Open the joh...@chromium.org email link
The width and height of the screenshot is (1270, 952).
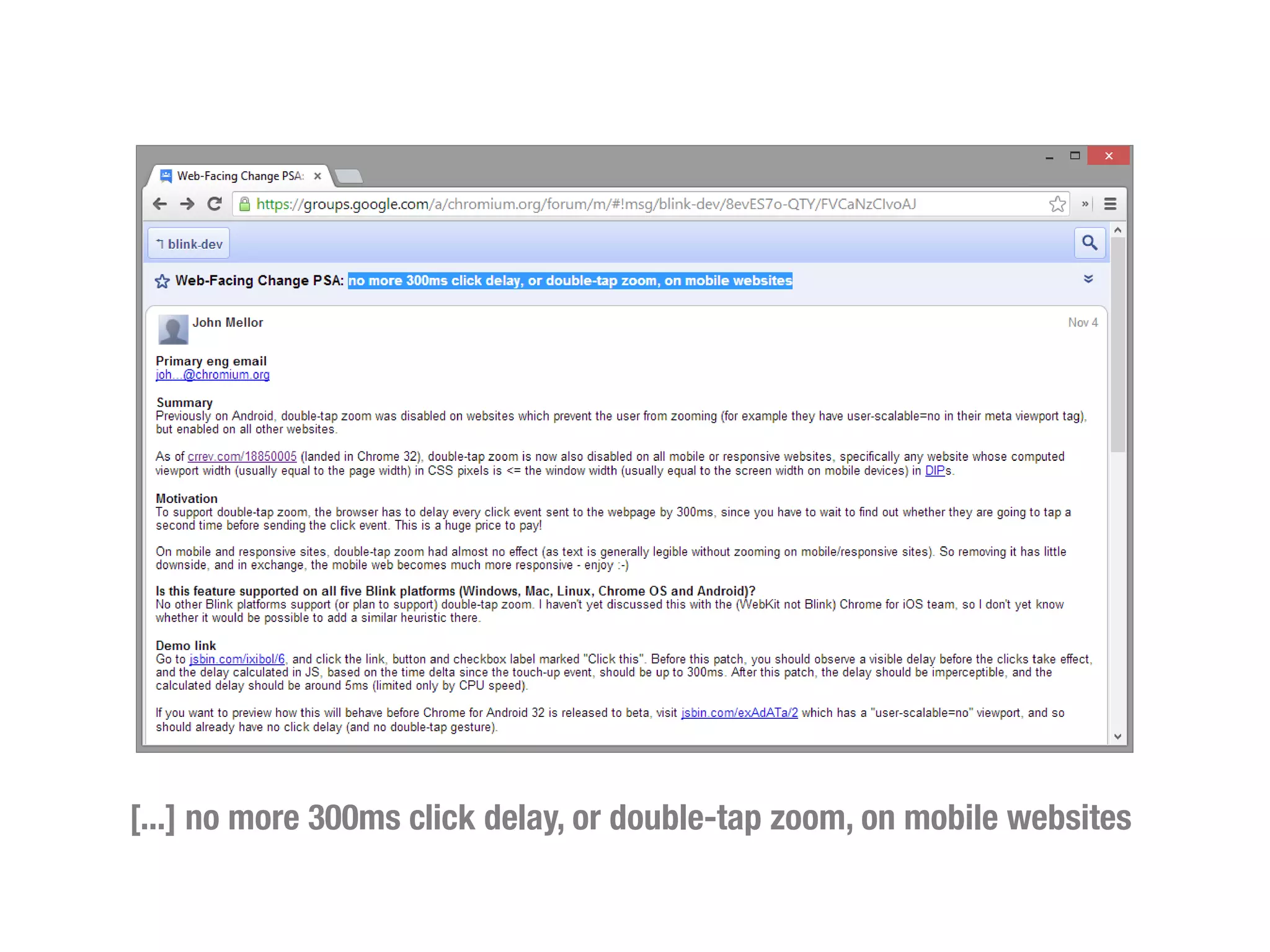tap(213, 375)
